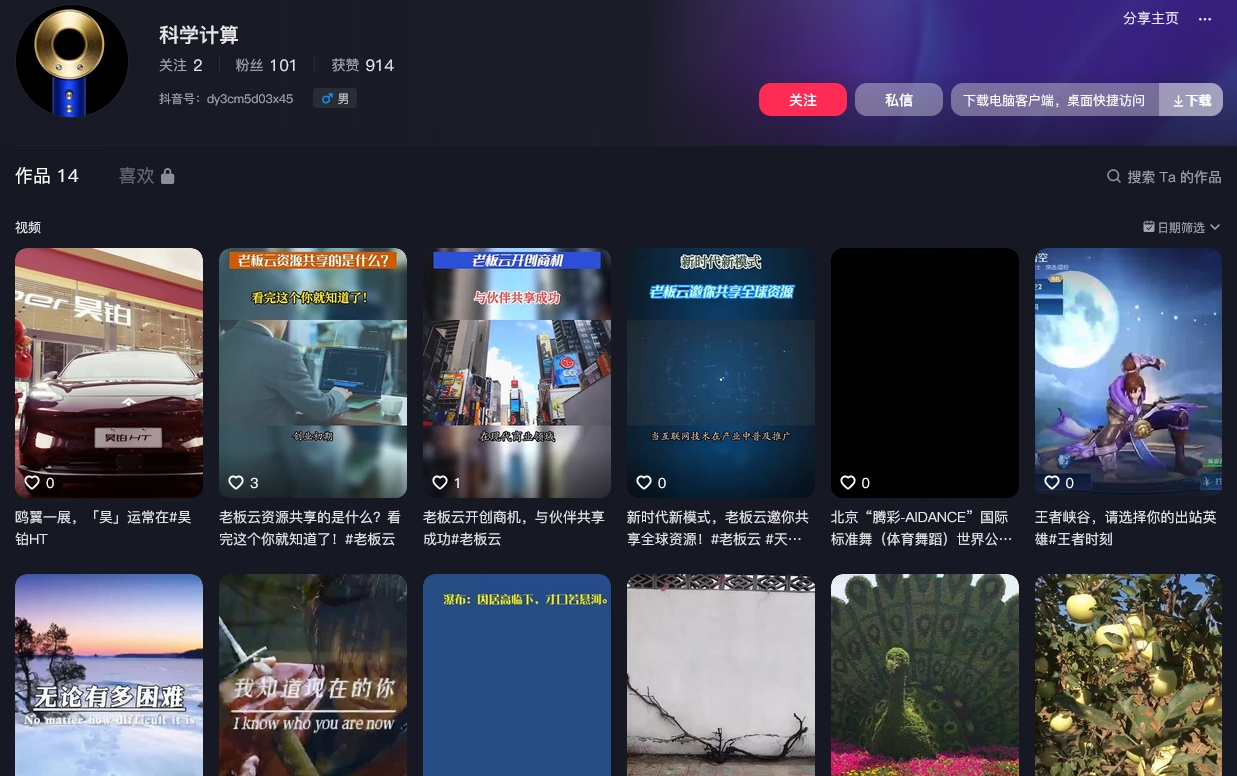Click the calendar icon beside 日期筛选
This screenshot has width=1237, height=776.
pyautogui.click(x=1149, y=227)
